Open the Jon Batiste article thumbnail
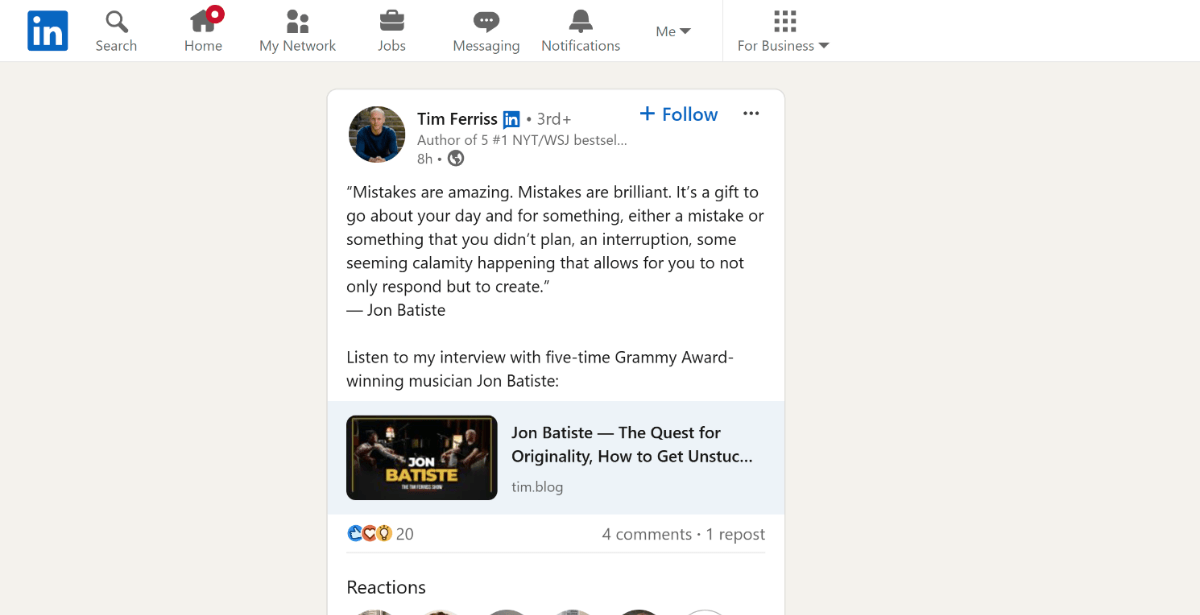This screenshot has height=615, width=1200. click(x=422, y=458)
